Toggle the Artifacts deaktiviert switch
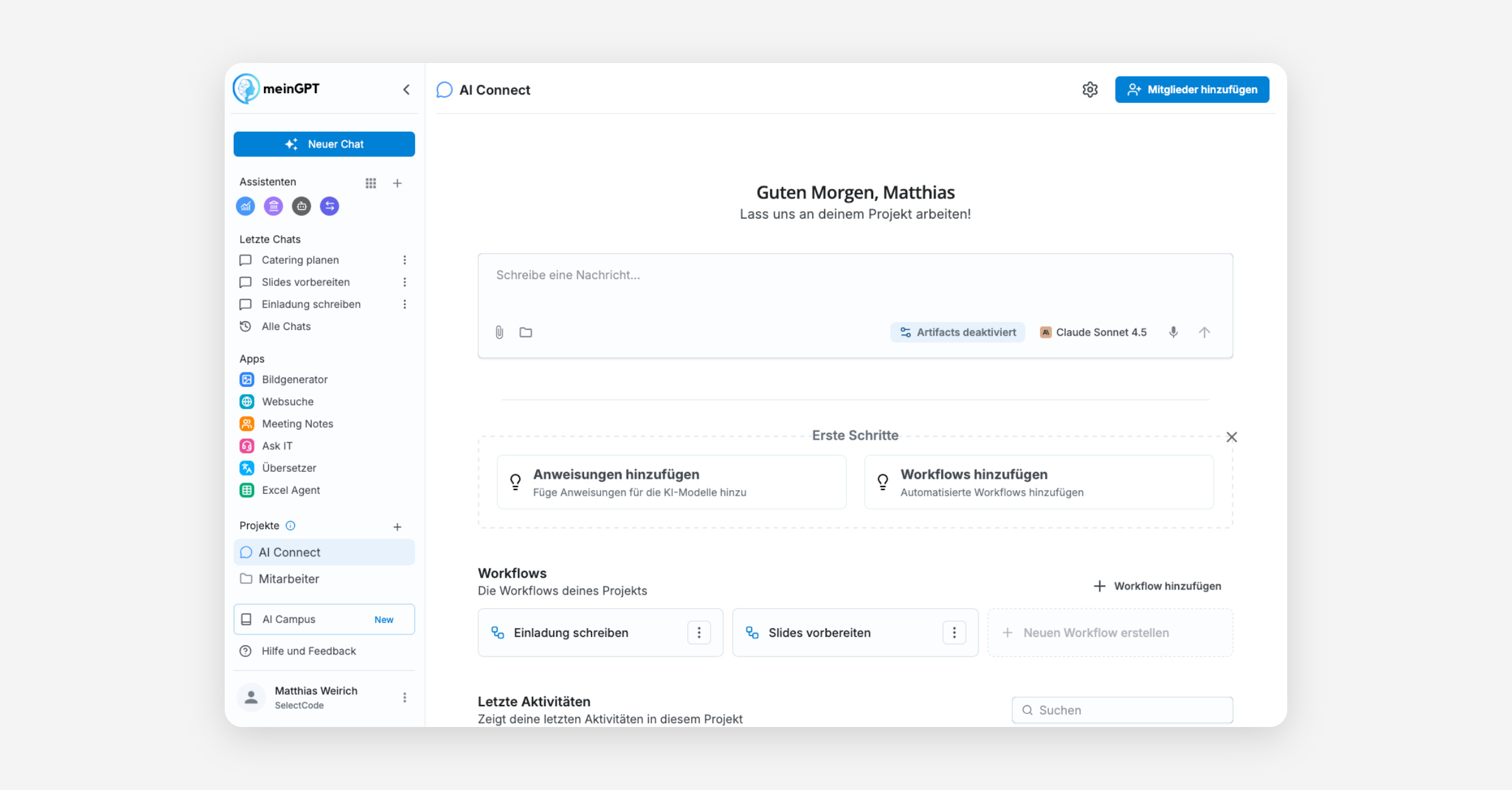The height and width of the screenshot is (790, 1512). [x=958, y=332]
